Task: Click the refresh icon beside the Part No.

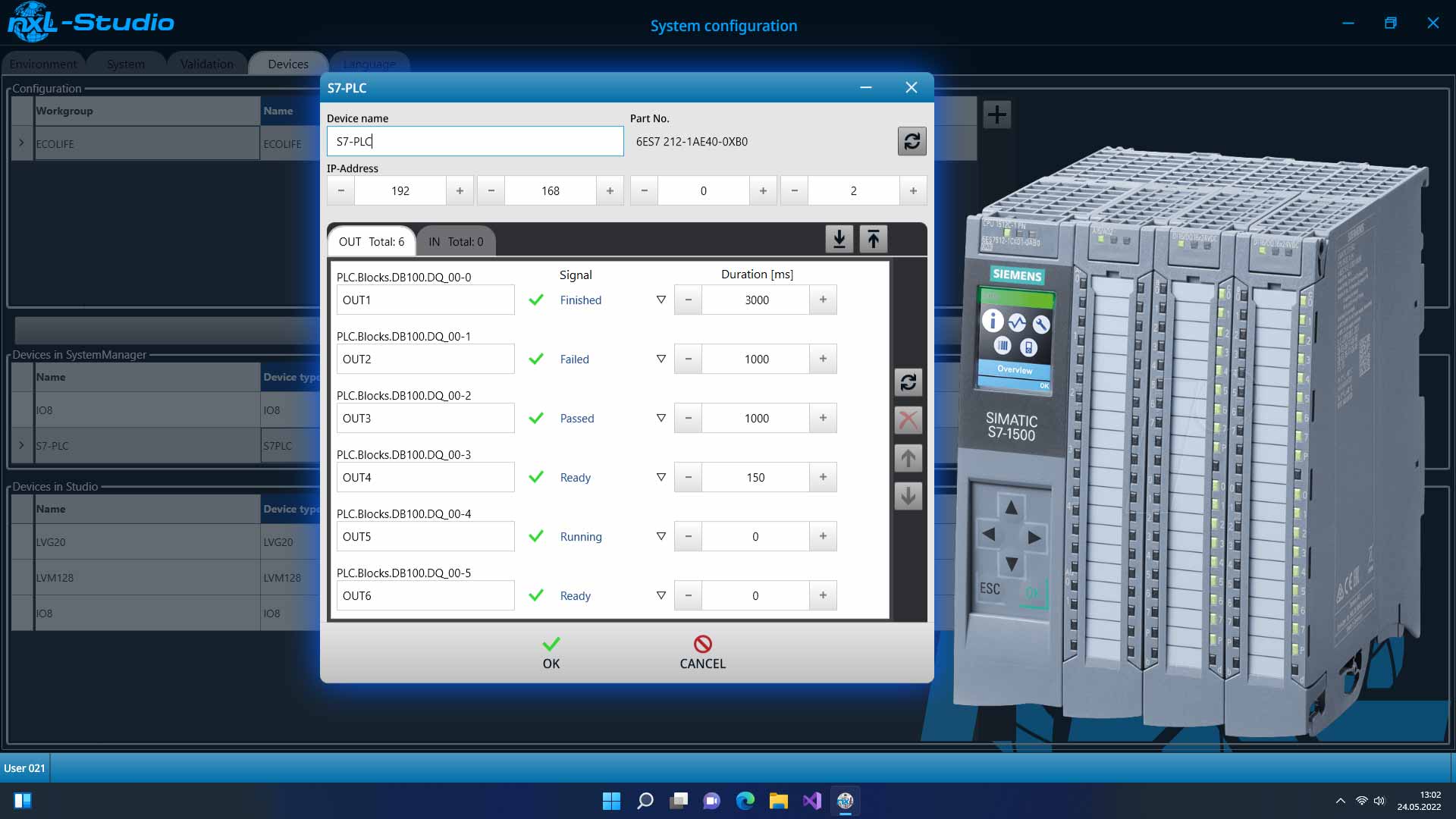Action: 912,141
